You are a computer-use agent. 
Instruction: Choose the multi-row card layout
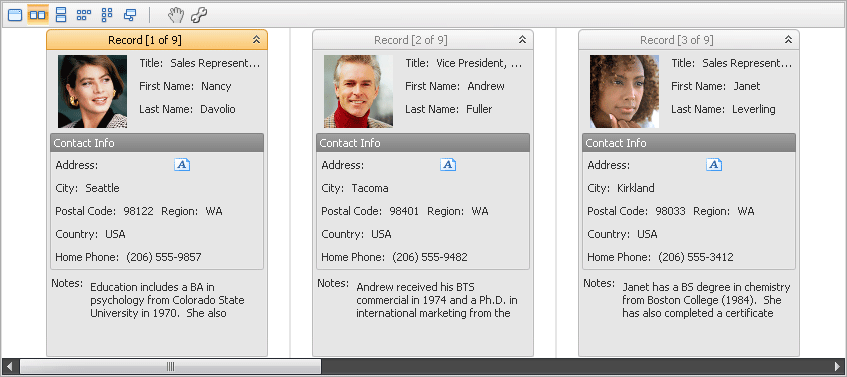pos(84,15)
